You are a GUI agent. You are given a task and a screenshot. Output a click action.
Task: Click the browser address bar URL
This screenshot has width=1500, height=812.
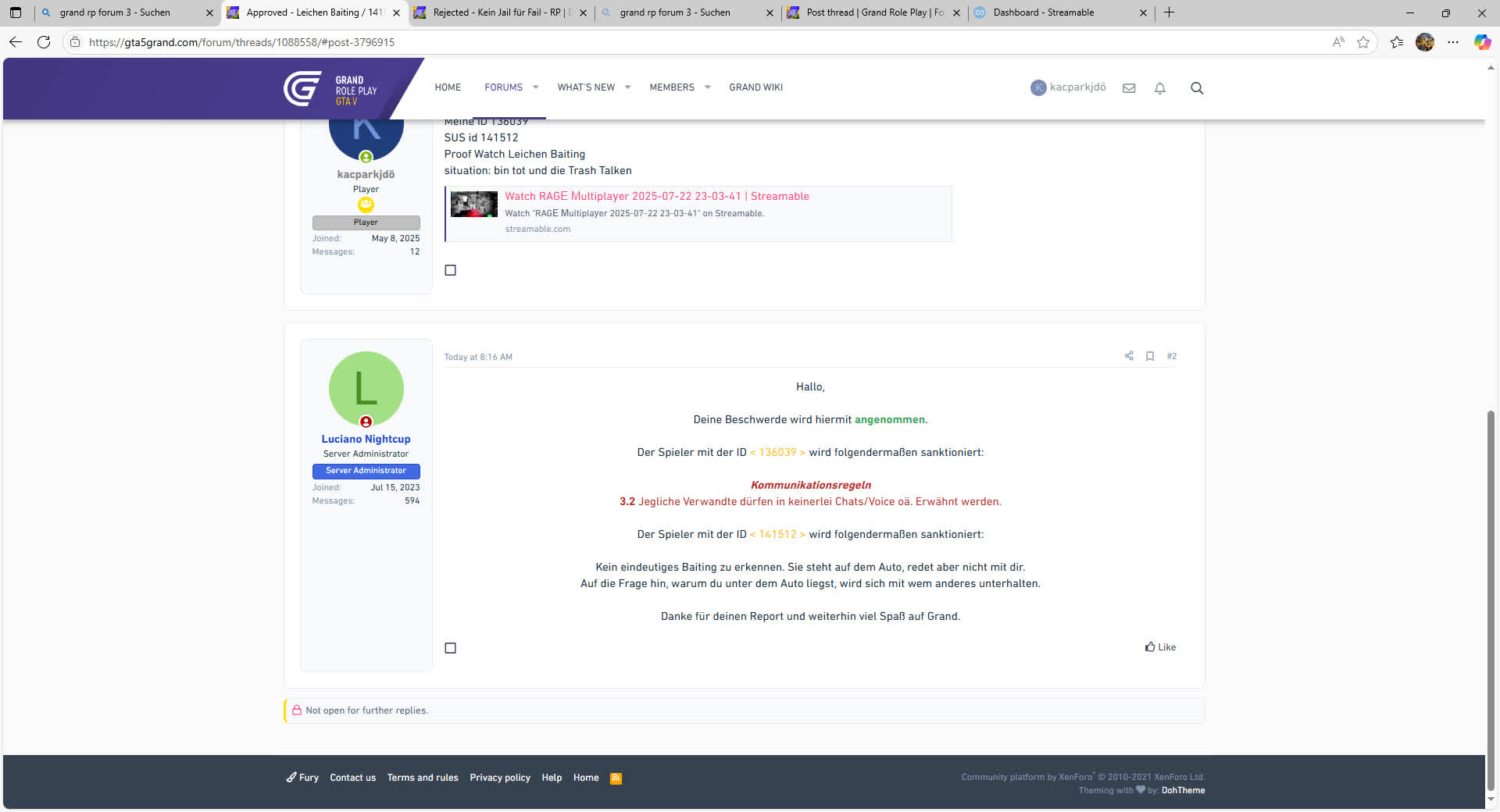[241, 42]
